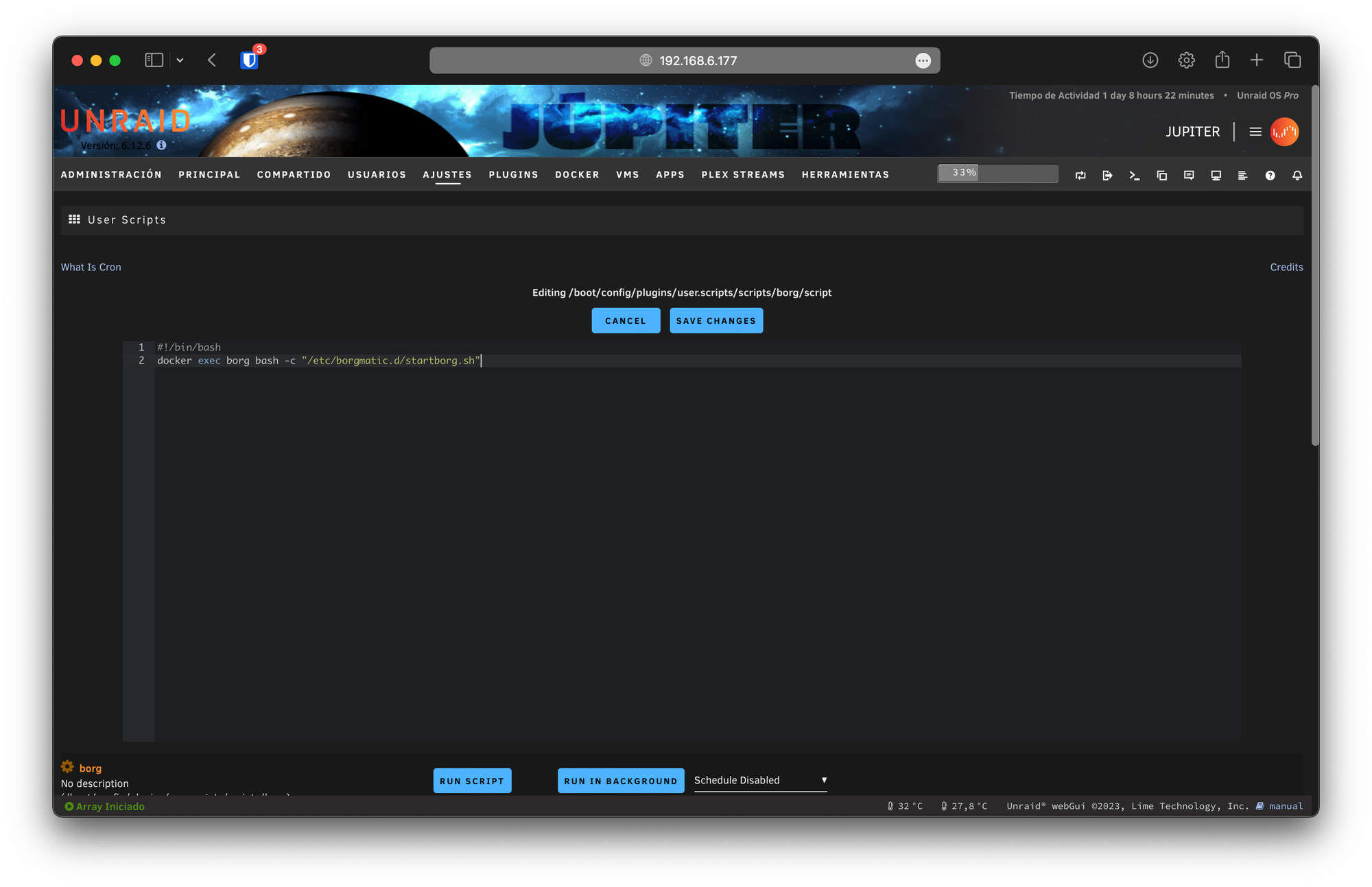This screenshot has width=1372, height=887.
Task: Open the feedback speech-bubble icon
Action: point(1189,176)
